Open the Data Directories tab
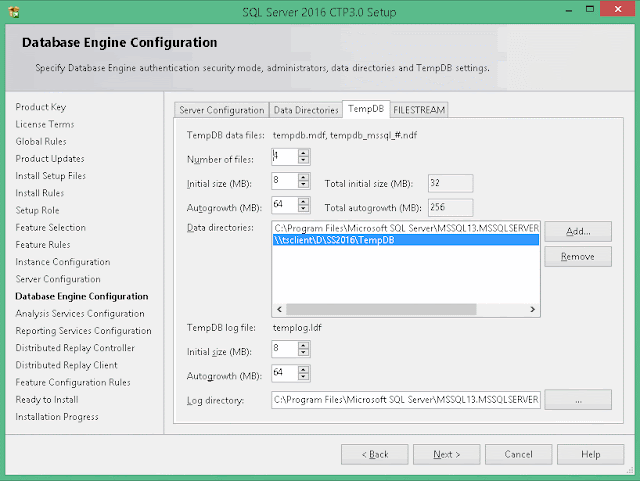Viewport: 640px width, 481px height. (306, 110)
